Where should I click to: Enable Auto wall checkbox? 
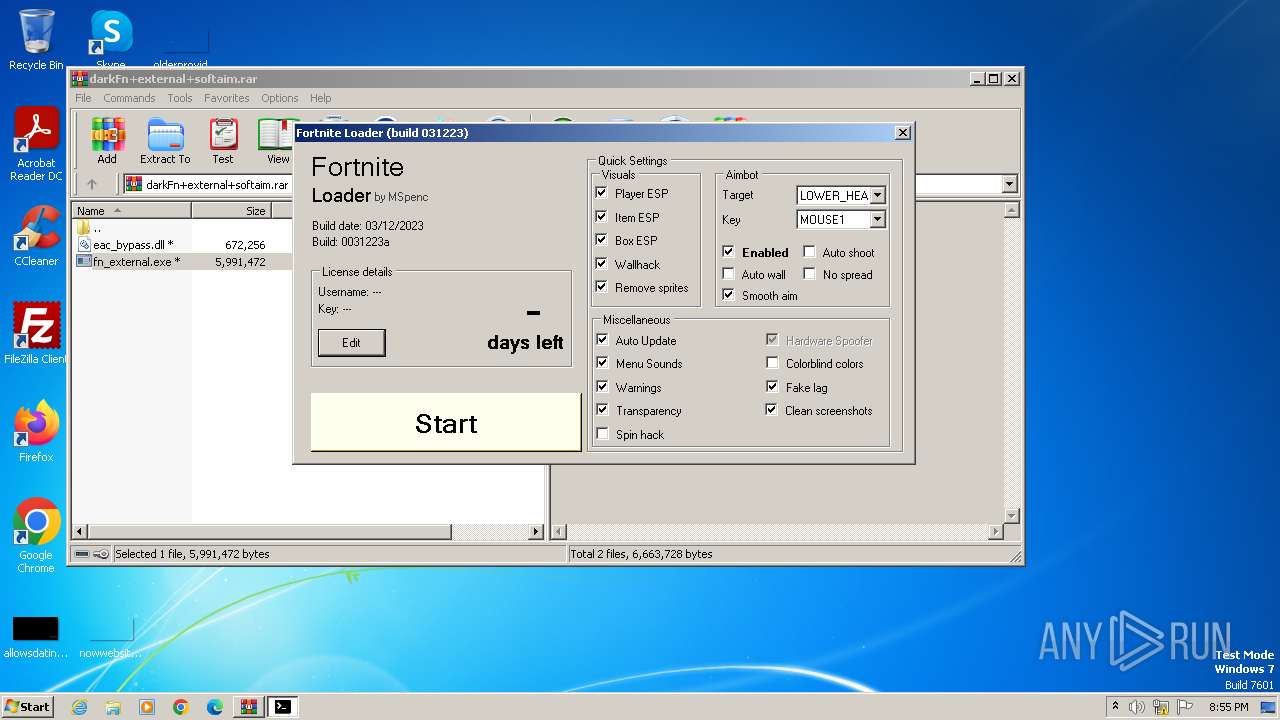(x=729, y=274)
